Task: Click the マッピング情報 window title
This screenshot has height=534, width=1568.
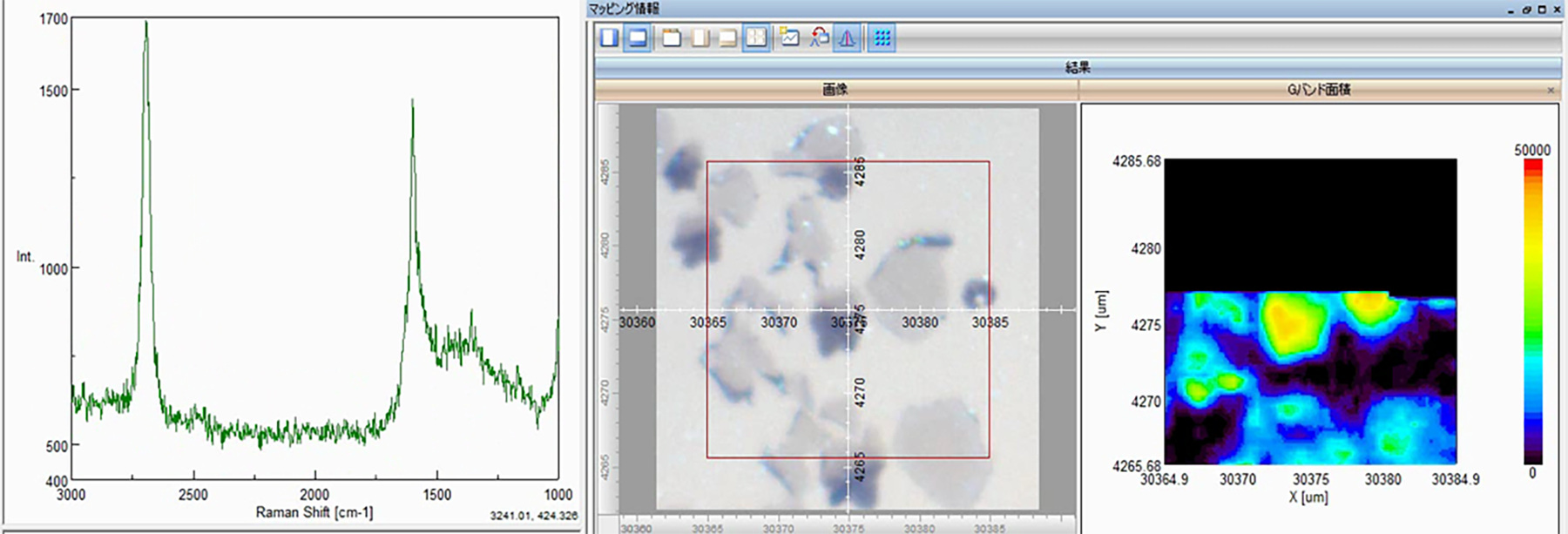Action: (x=624, y=9)
